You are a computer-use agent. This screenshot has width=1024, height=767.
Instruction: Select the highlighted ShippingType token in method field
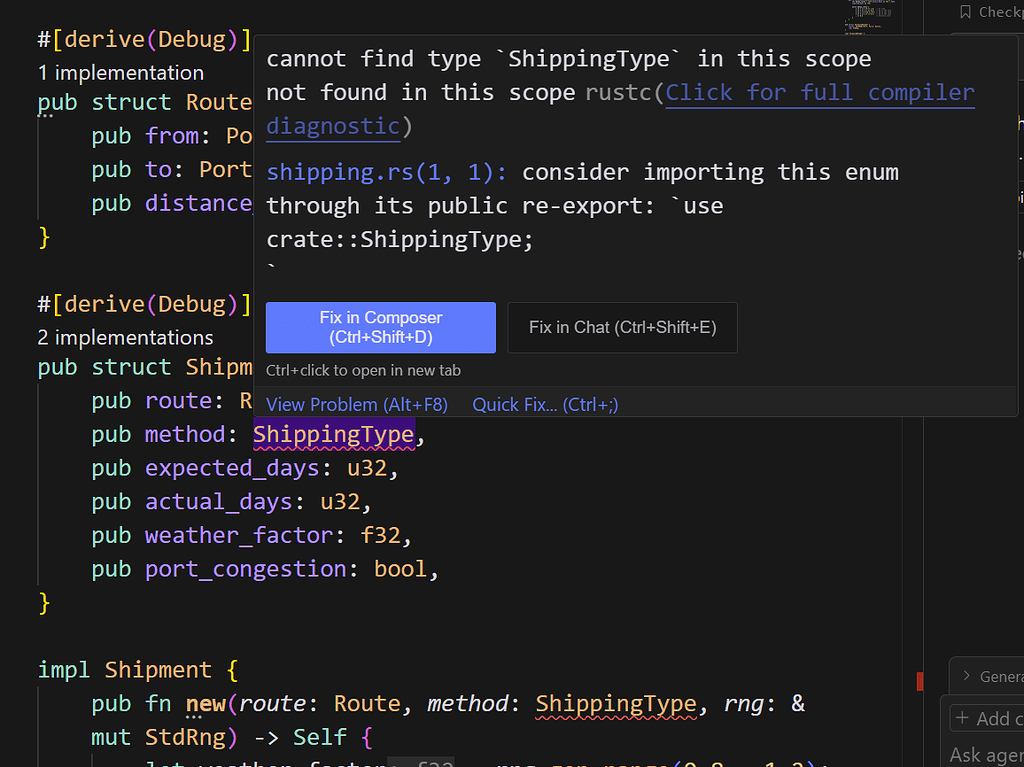[x=333, y=434]
